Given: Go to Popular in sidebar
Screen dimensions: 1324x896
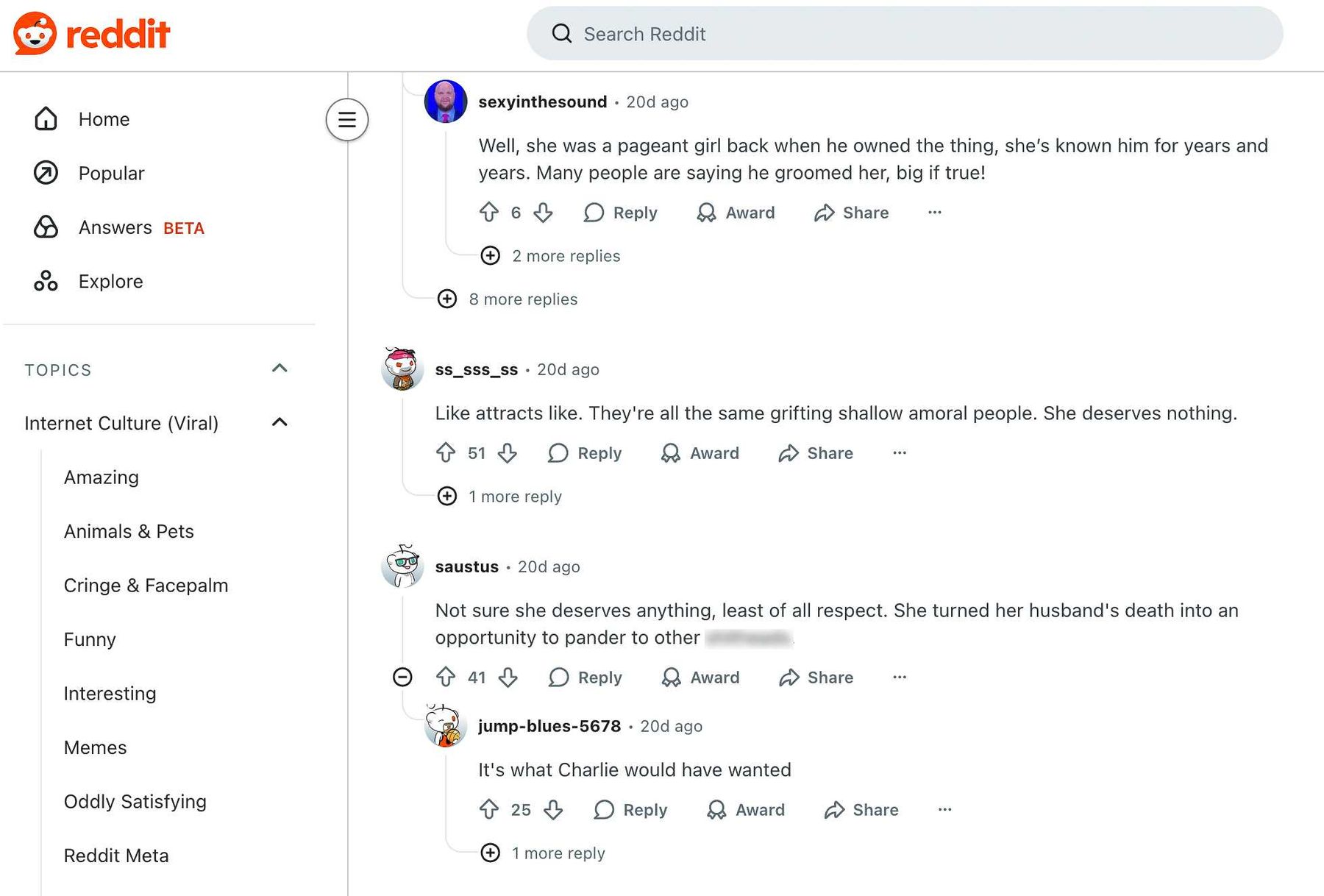Looking at the screenshot, I should [110, 173].
